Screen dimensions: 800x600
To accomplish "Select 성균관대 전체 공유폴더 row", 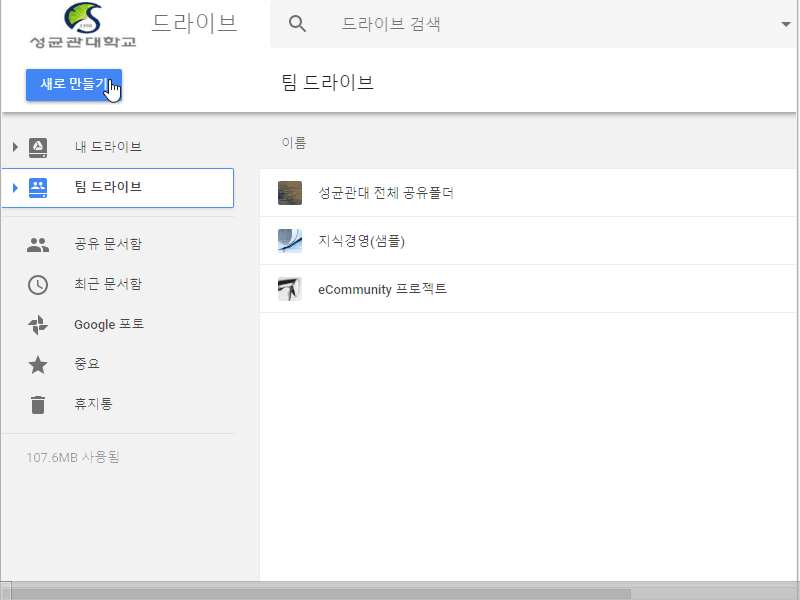I will point(528,193).
